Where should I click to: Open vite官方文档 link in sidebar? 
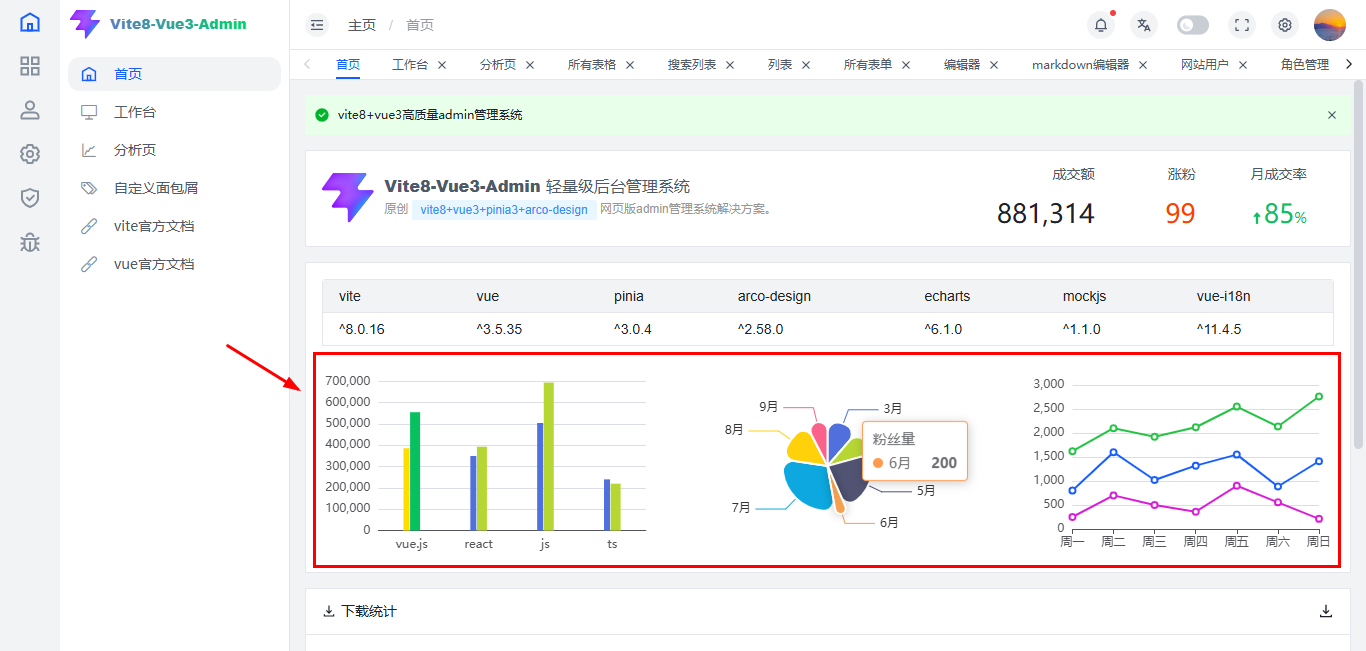174,226
